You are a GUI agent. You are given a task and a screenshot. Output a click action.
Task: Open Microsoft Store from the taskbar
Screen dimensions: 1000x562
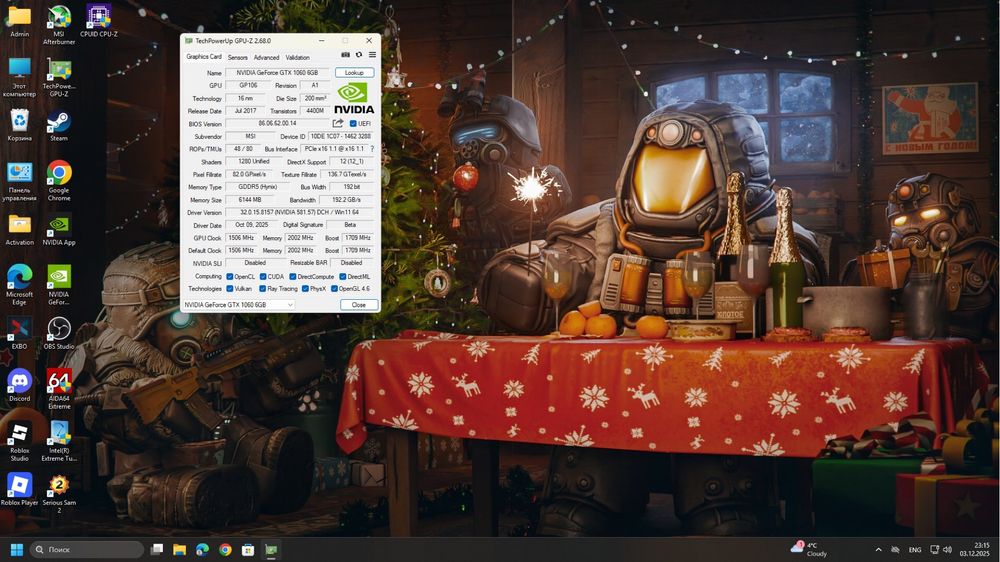click(x=248, y=549)
